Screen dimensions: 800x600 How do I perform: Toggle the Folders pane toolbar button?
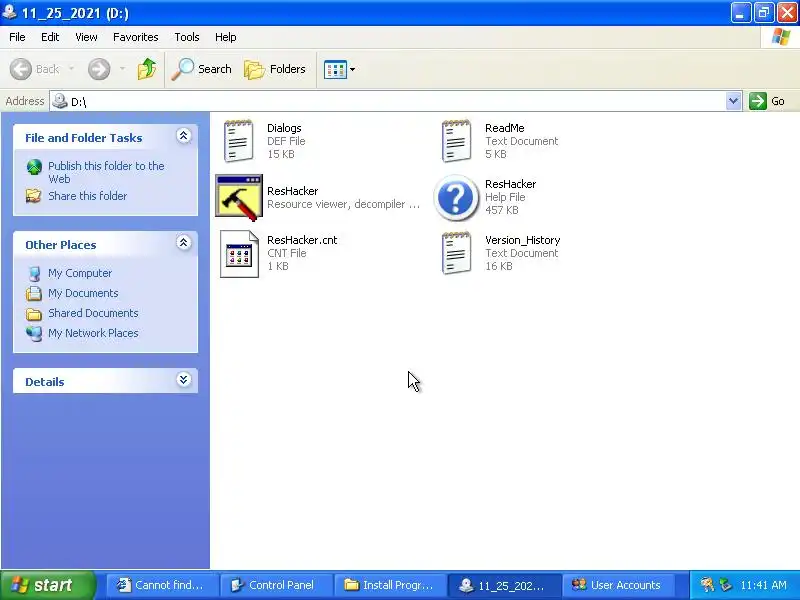[x=274, y=69]
